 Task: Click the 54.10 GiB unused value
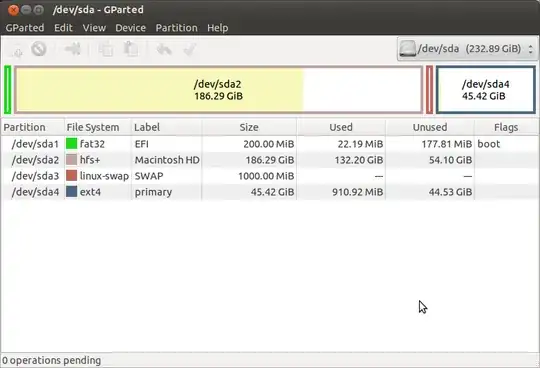[x=450, y=160]
